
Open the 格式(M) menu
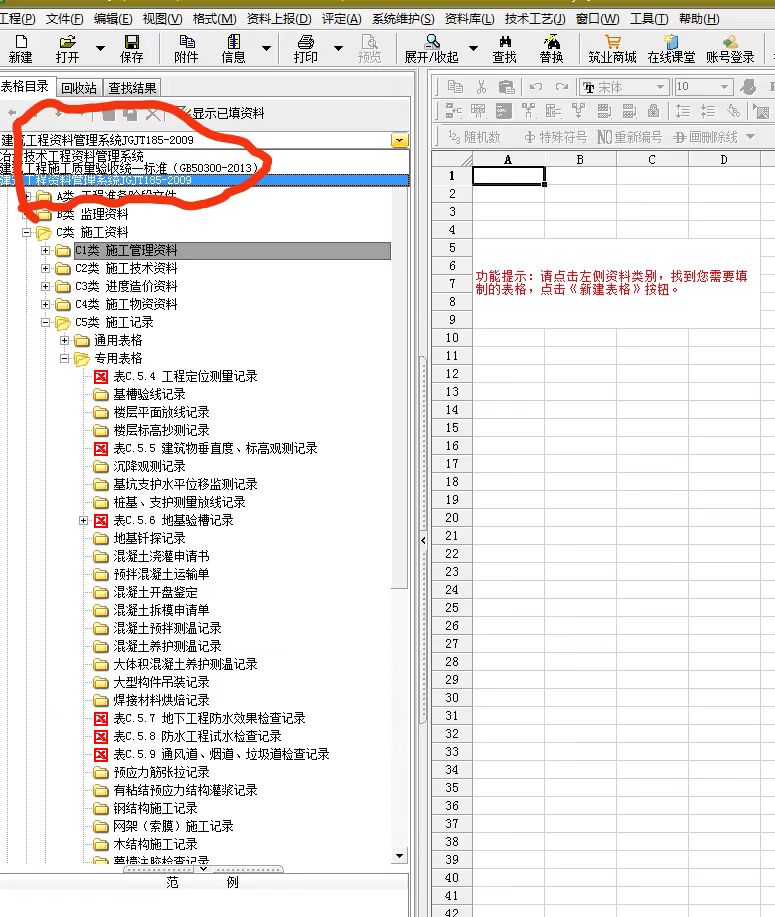pyautogui.click(x=214, y=19)
